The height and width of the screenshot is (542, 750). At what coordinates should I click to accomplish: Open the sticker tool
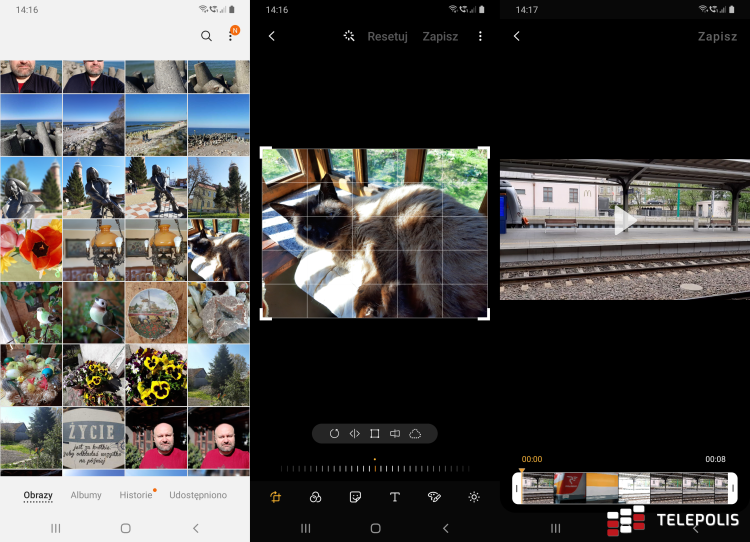355,497
